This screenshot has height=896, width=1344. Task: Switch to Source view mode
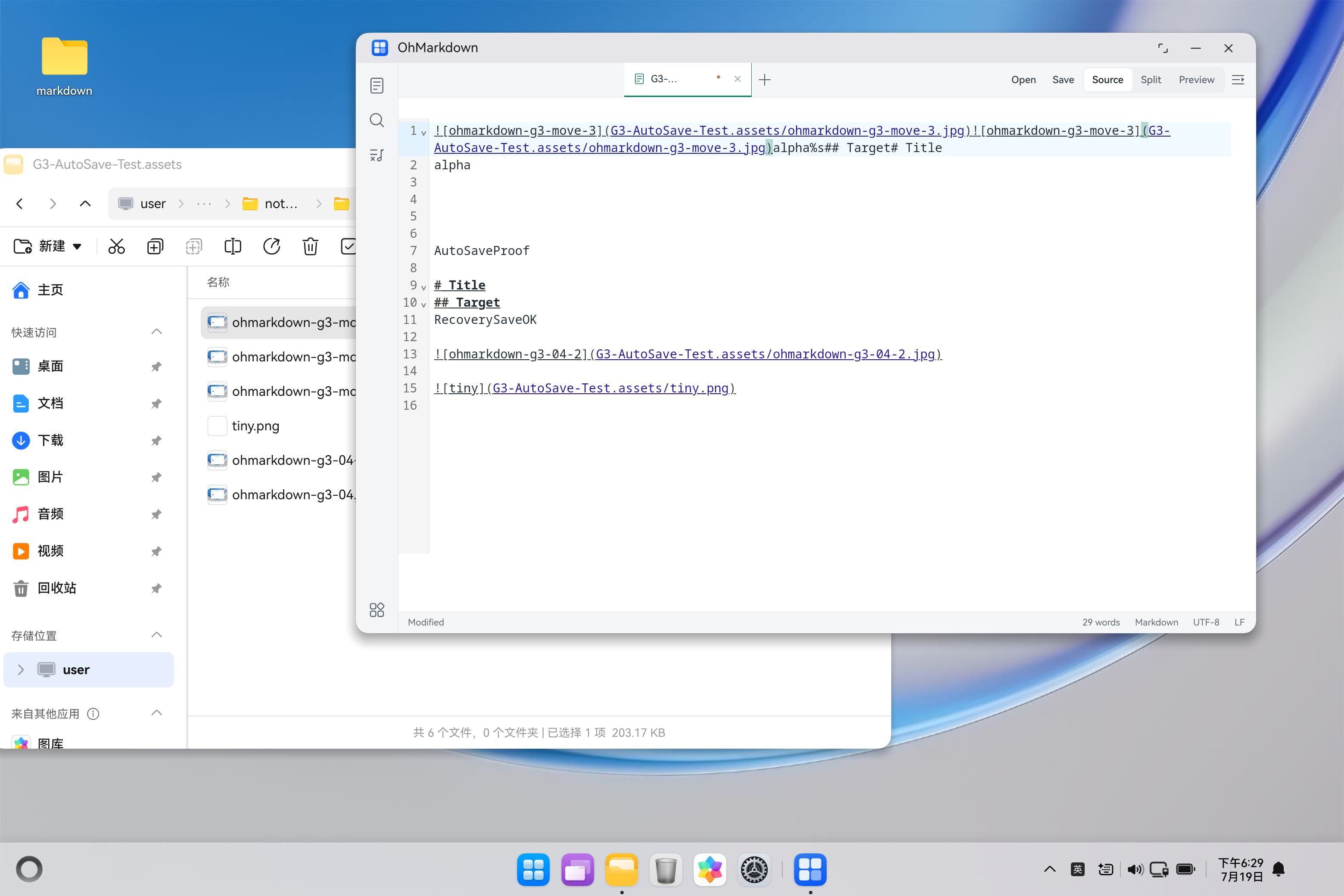pos(1108,80)
